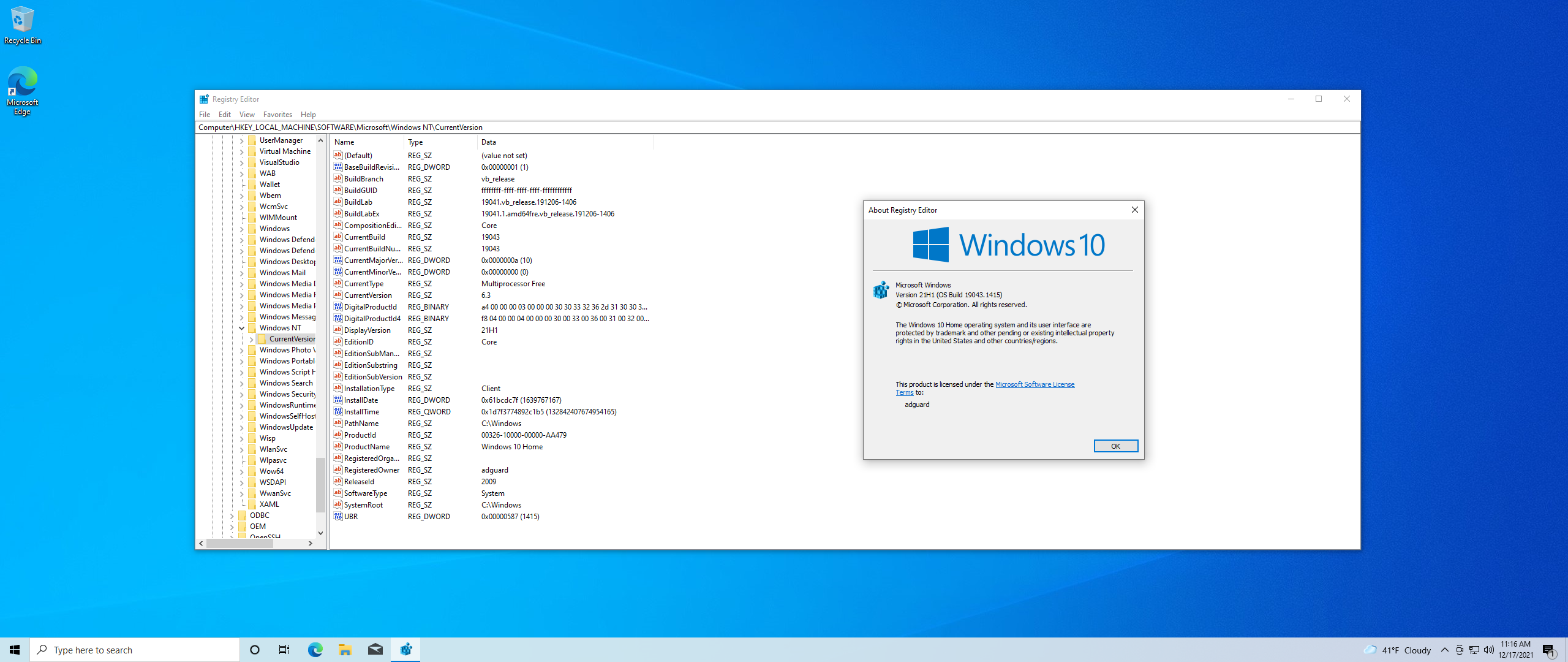This screenshot has height=662, width=1568.
Task: Click the BuildBranch string value icon
Action: coord(337,178)
